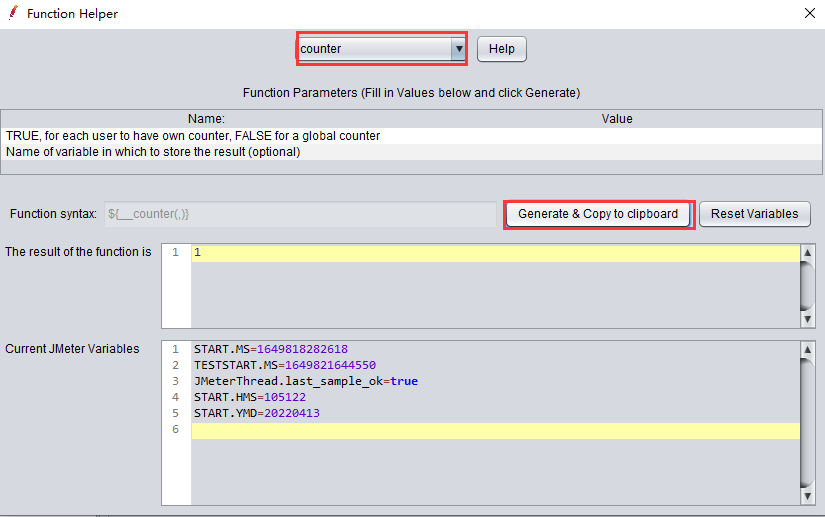
Task: Click JMeter Variables scrollbar up arrow
Action: click(x=808, y=350)
